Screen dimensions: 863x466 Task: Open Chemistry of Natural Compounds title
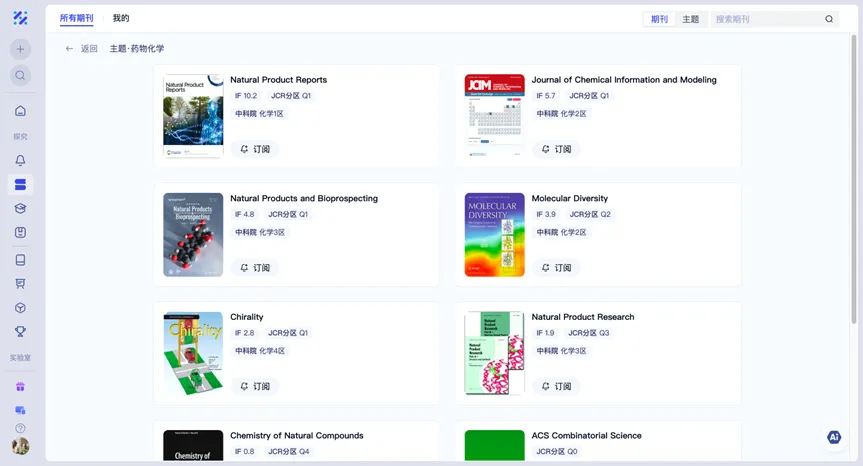[x=297, y=436]
